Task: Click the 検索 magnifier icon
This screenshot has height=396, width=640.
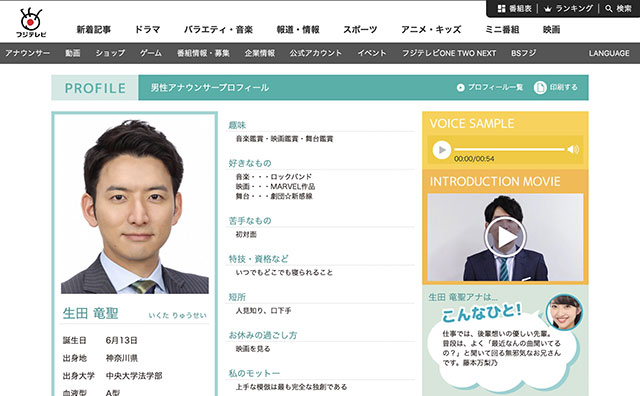Action: tap(609, 8)
